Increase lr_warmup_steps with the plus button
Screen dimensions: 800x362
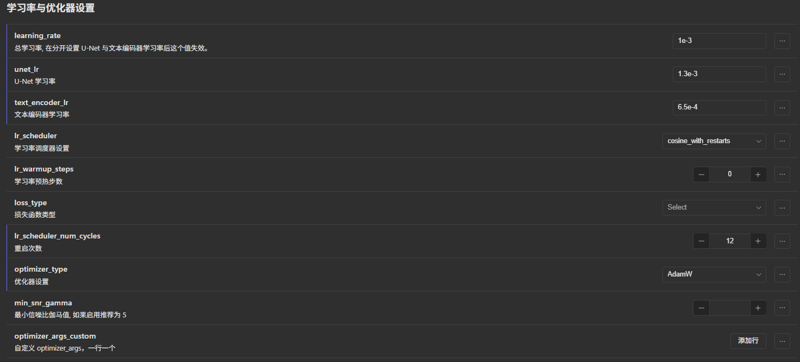[x=758, y=174]
